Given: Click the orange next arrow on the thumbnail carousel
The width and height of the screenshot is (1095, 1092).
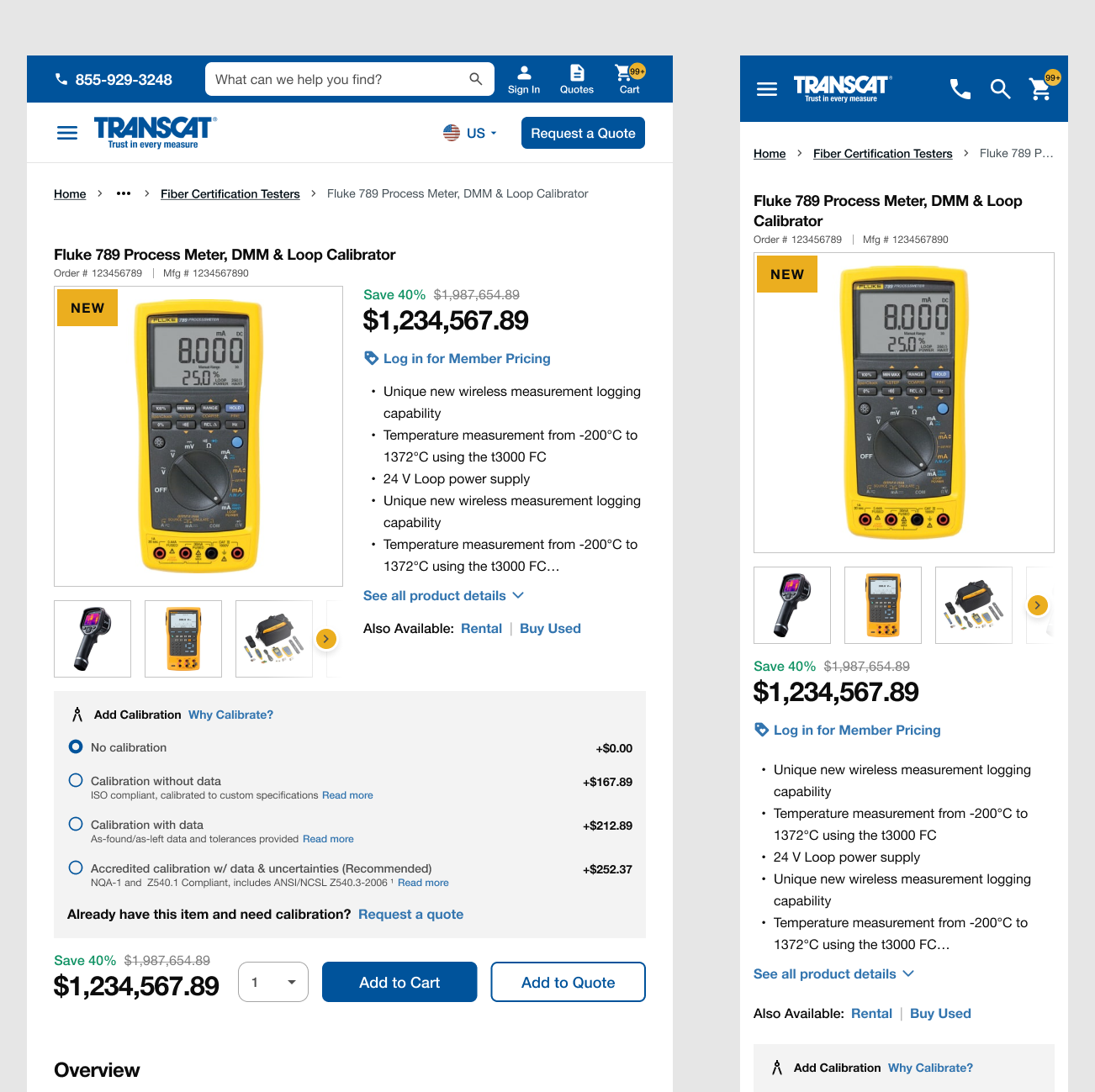Looking at the screenshot, I should click(326, 639).
